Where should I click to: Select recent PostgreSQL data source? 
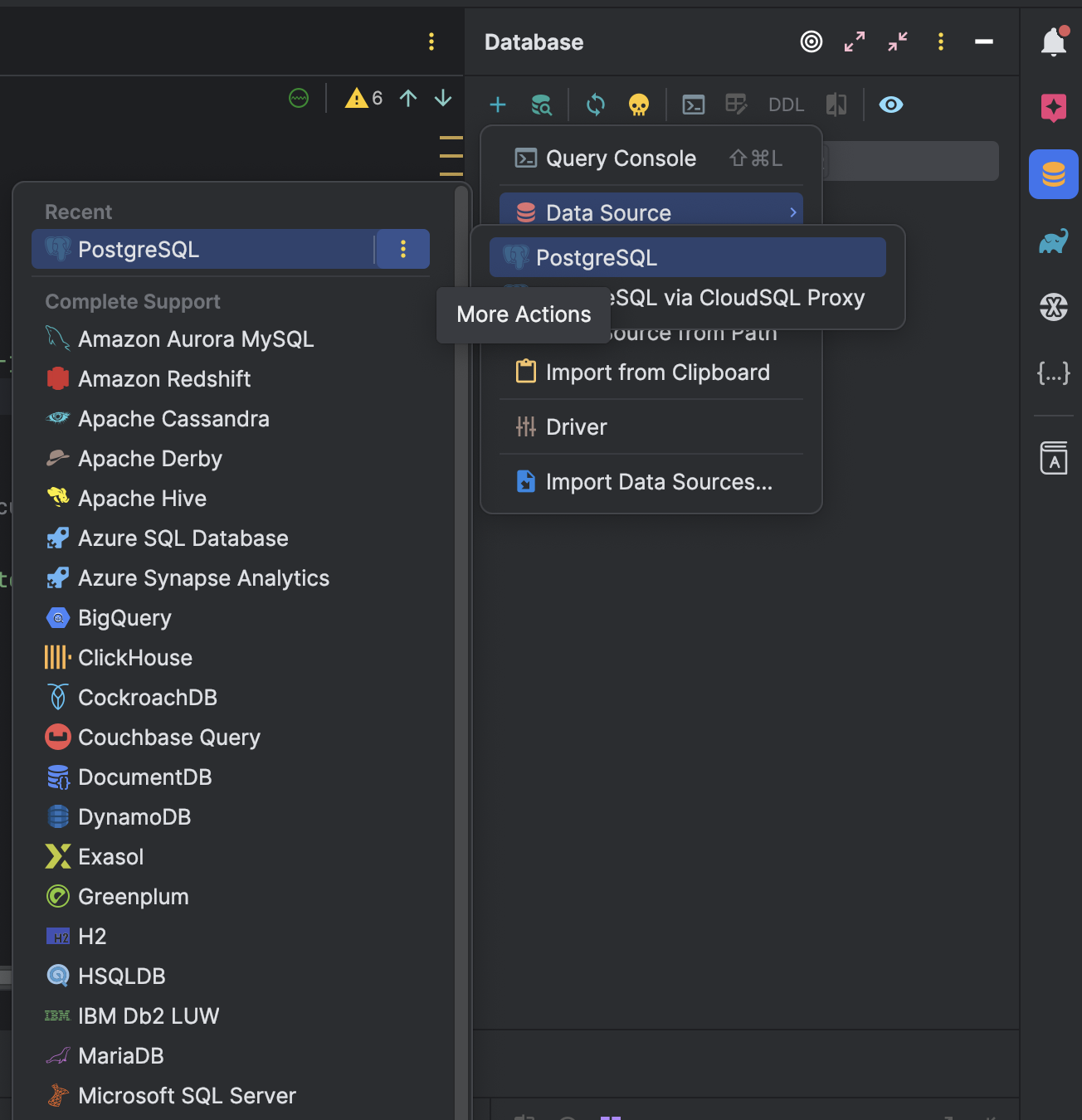pyautogui.click(x=203, y=249)
